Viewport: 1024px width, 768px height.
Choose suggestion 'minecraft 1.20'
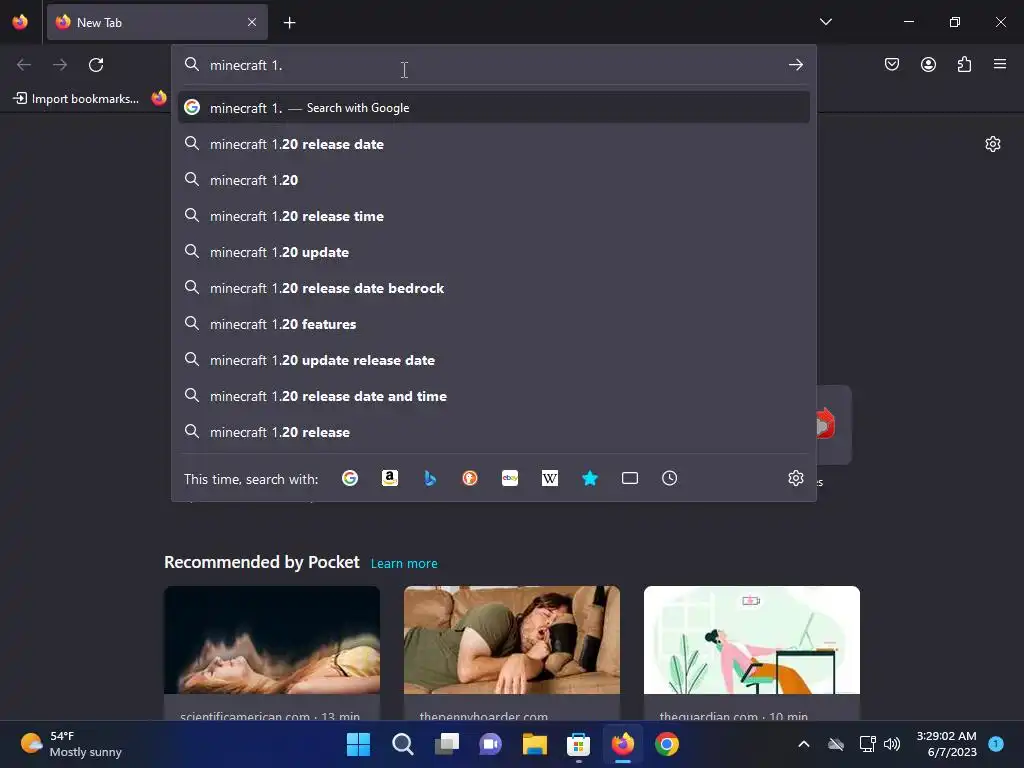[494, 180]
